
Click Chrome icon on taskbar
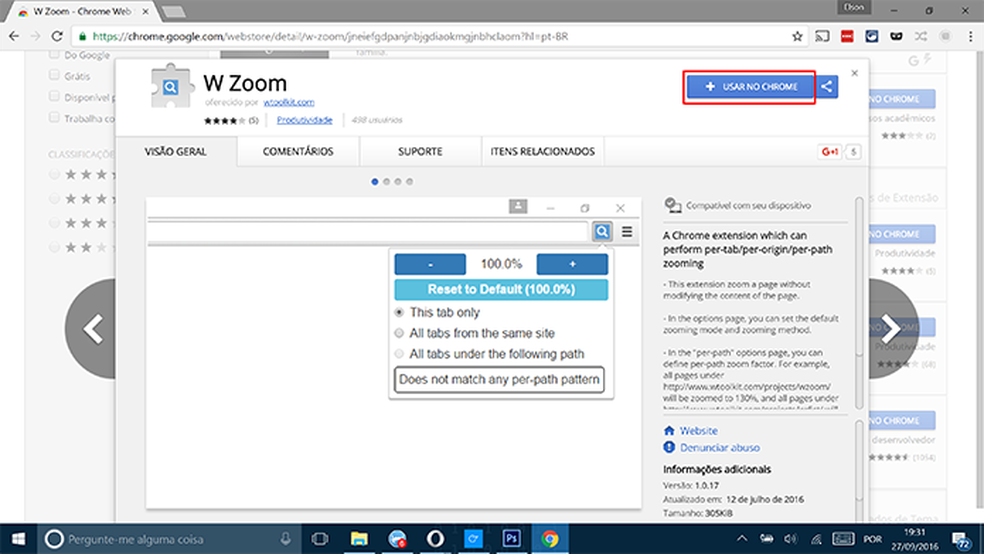click(x=550, y=539)
